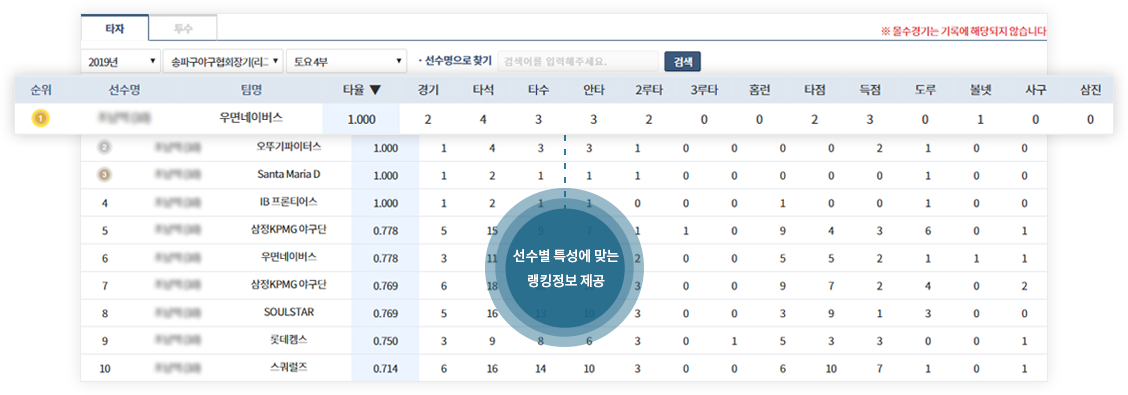Select team 스쿼럴즈
1128x395 pixels.
click(x=288, y=367)
